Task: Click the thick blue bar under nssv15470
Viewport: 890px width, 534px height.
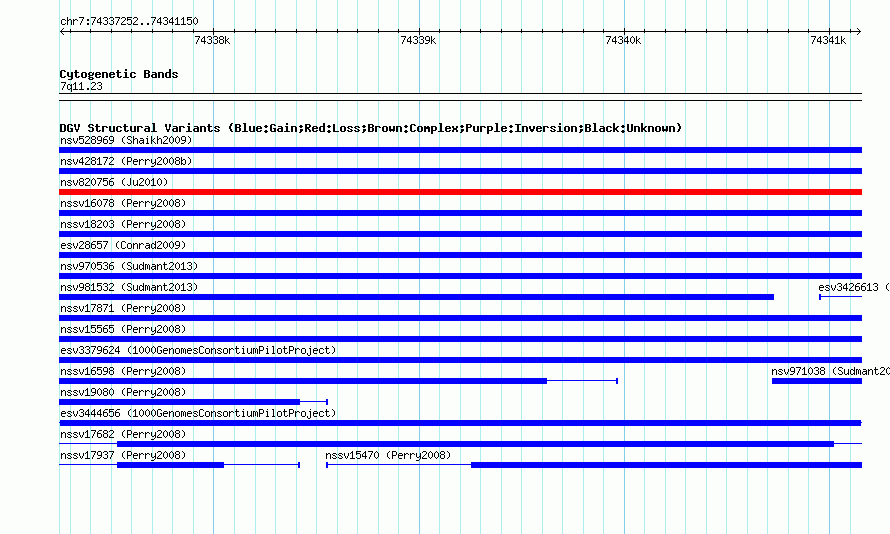Action: [666, 465]
